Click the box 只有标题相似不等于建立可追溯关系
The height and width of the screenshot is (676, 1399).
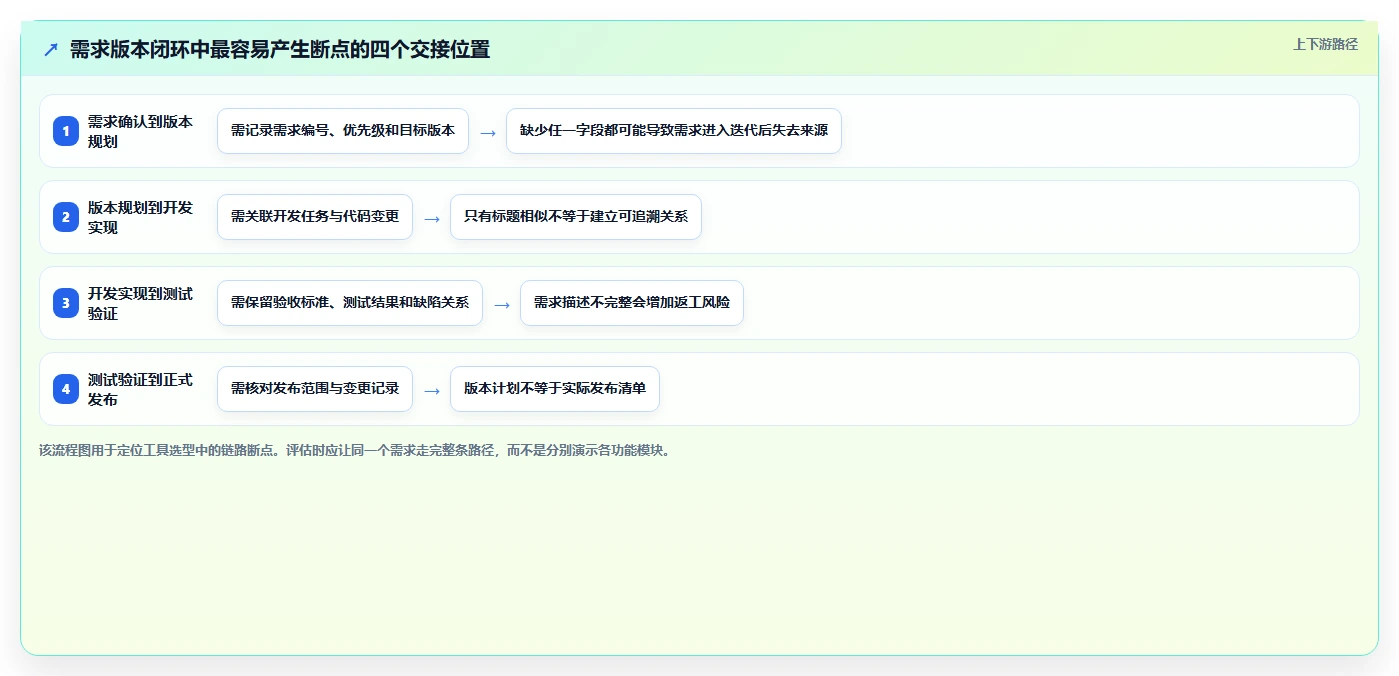[x=576, y=217]
